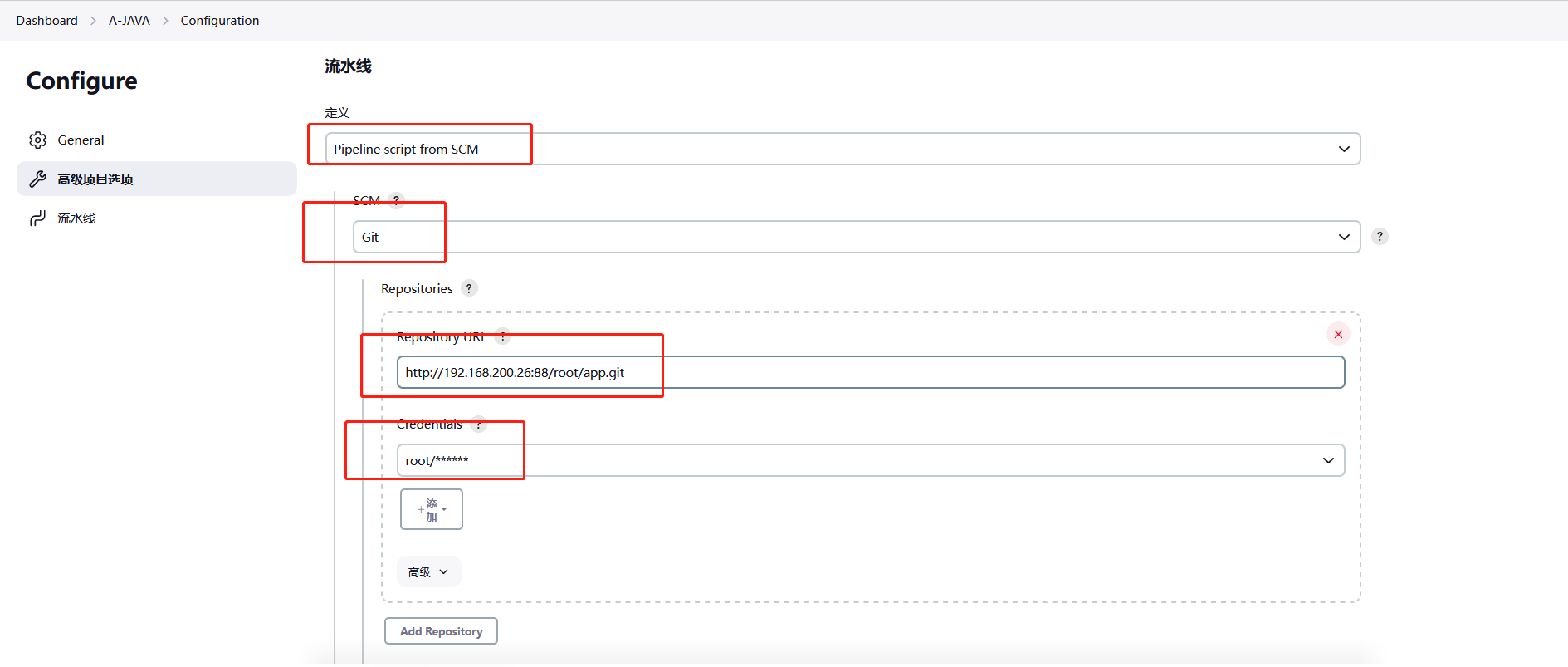The height and width of the screenshot is (667, 1568).
Task: Click the 定义 label
Action: pyautogui.click(x=337, y=113)
